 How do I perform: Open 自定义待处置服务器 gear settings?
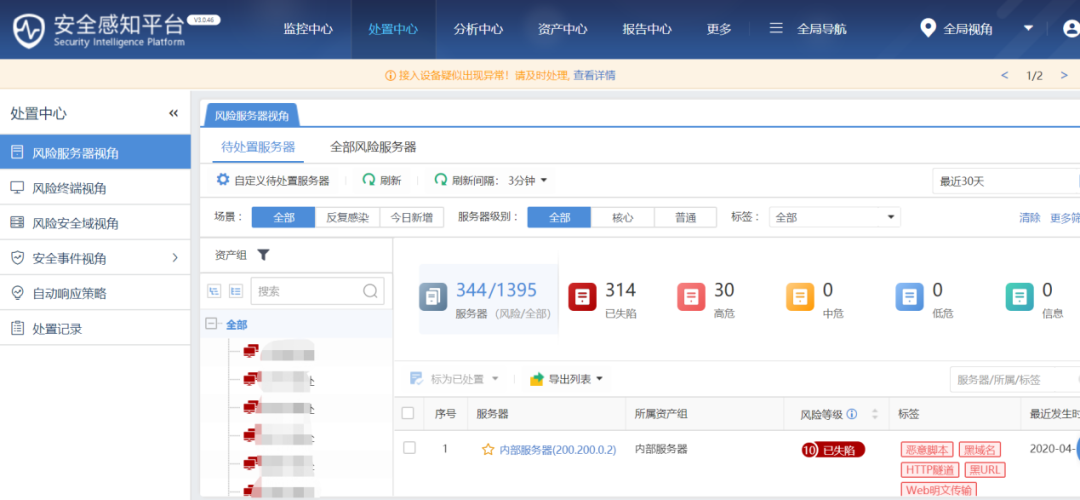coord(223,181)
